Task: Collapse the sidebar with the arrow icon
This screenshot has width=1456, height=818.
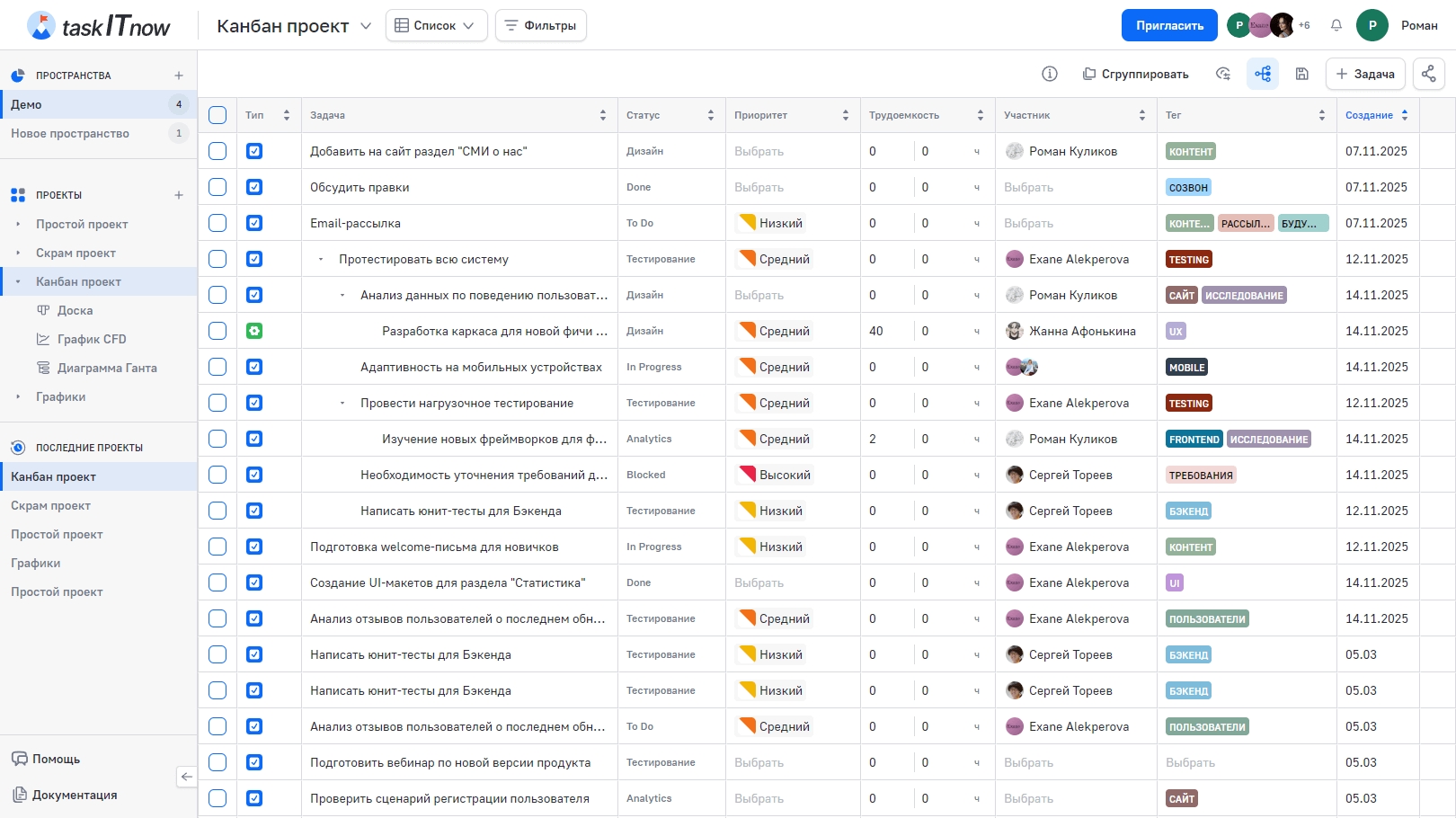Action: tap(186, 777)
